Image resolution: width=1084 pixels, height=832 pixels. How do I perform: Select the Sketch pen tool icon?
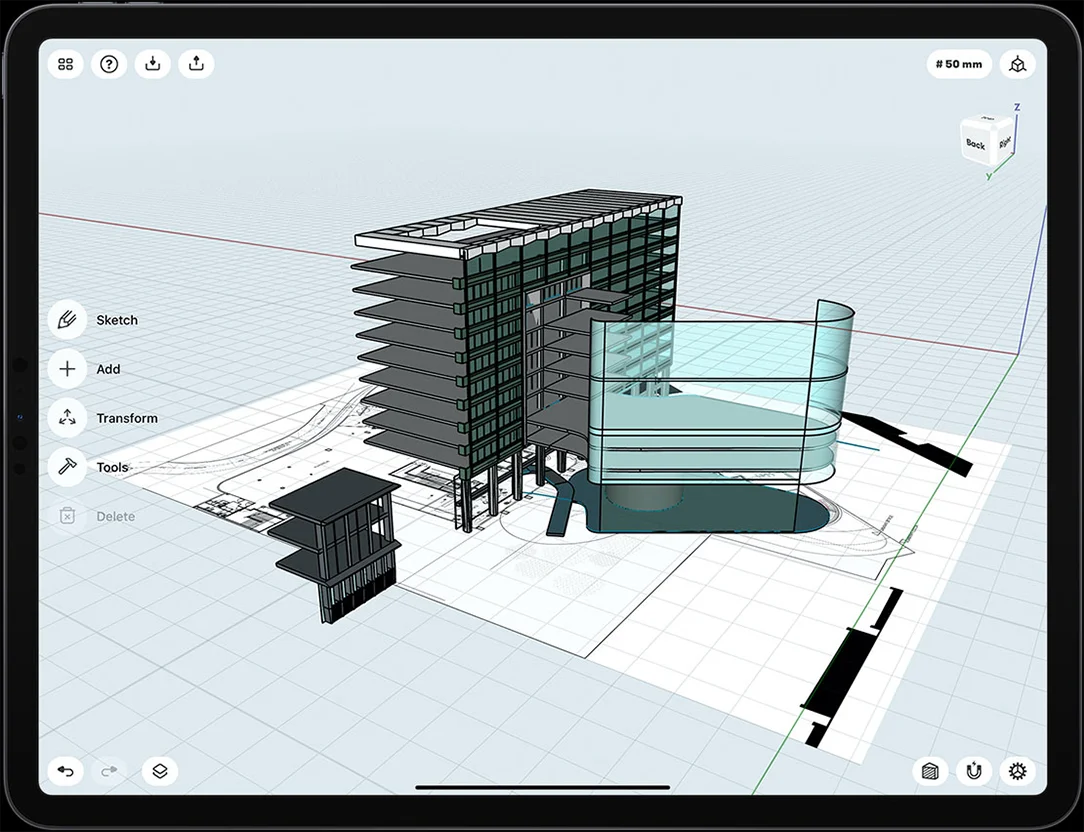(67, 320)
